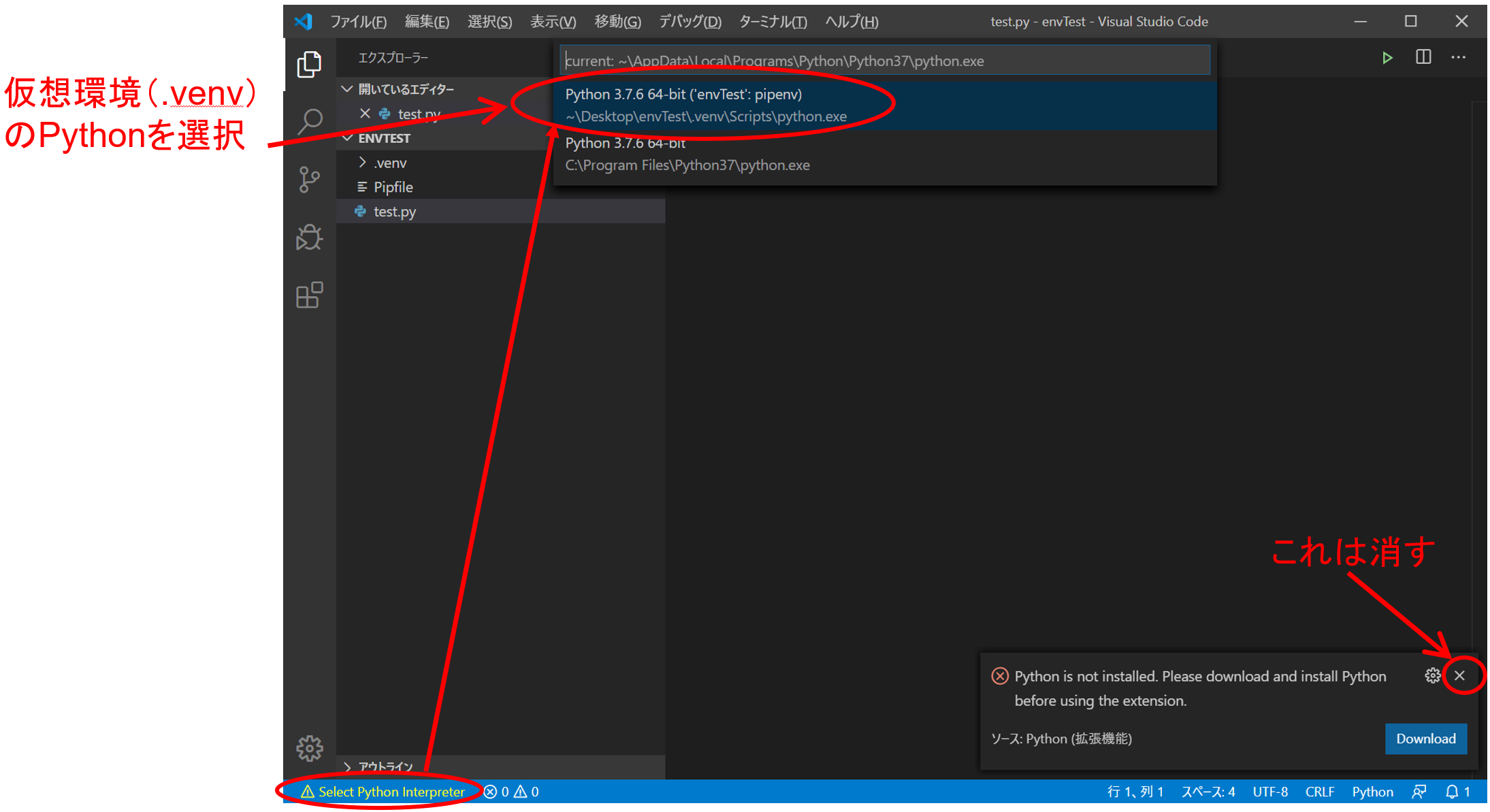The image size is (1490, 812).
Task: Open the Search view icon
Action: [310, 122]
